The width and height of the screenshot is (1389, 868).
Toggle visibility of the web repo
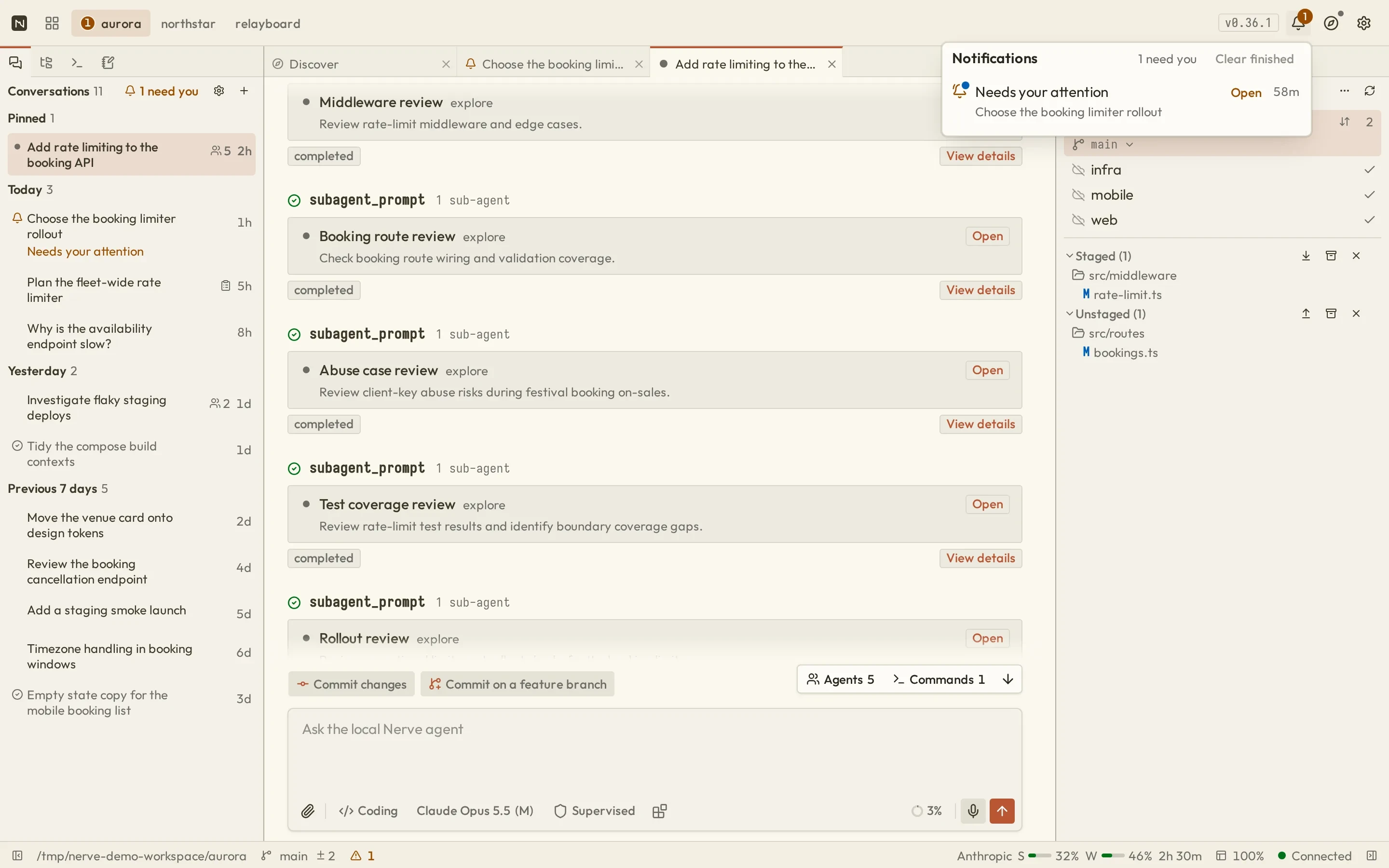[1078, 220]
